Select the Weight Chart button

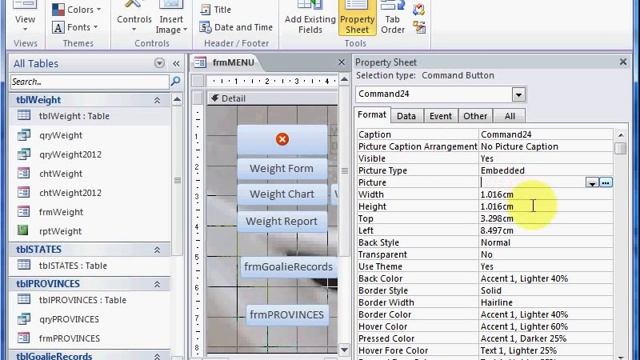282,194
